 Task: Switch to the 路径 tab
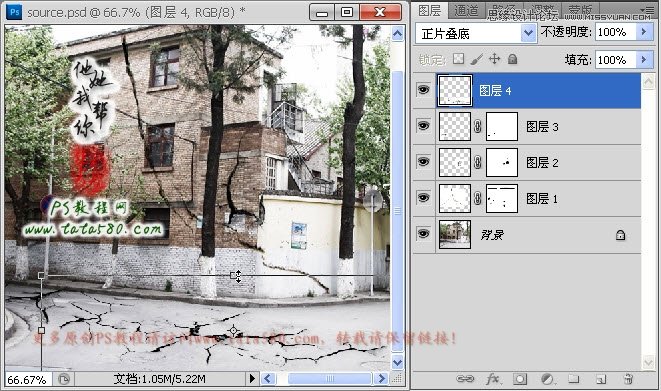pyautogui.click(x=503, y=10)
